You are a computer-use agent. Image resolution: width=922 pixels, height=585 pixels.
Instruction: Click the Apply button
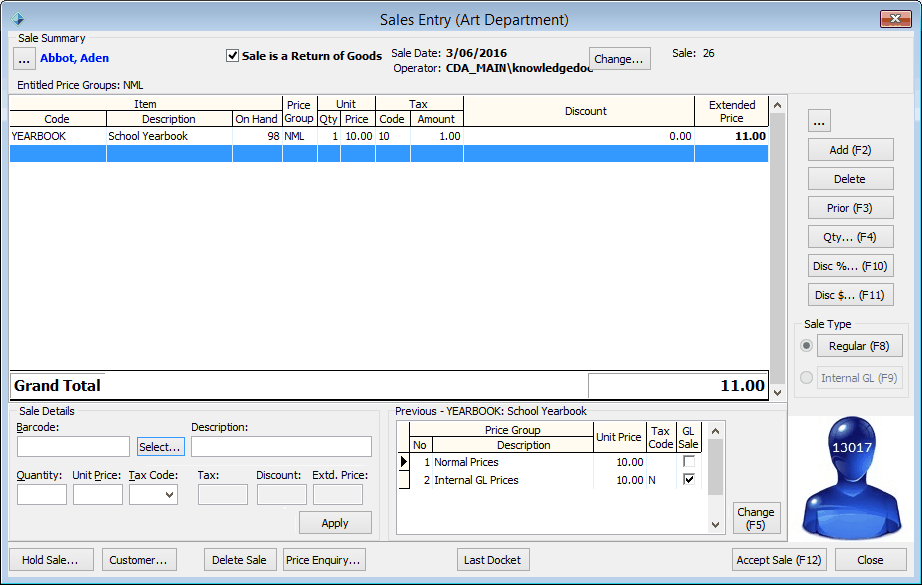click(x=335, y=523)
